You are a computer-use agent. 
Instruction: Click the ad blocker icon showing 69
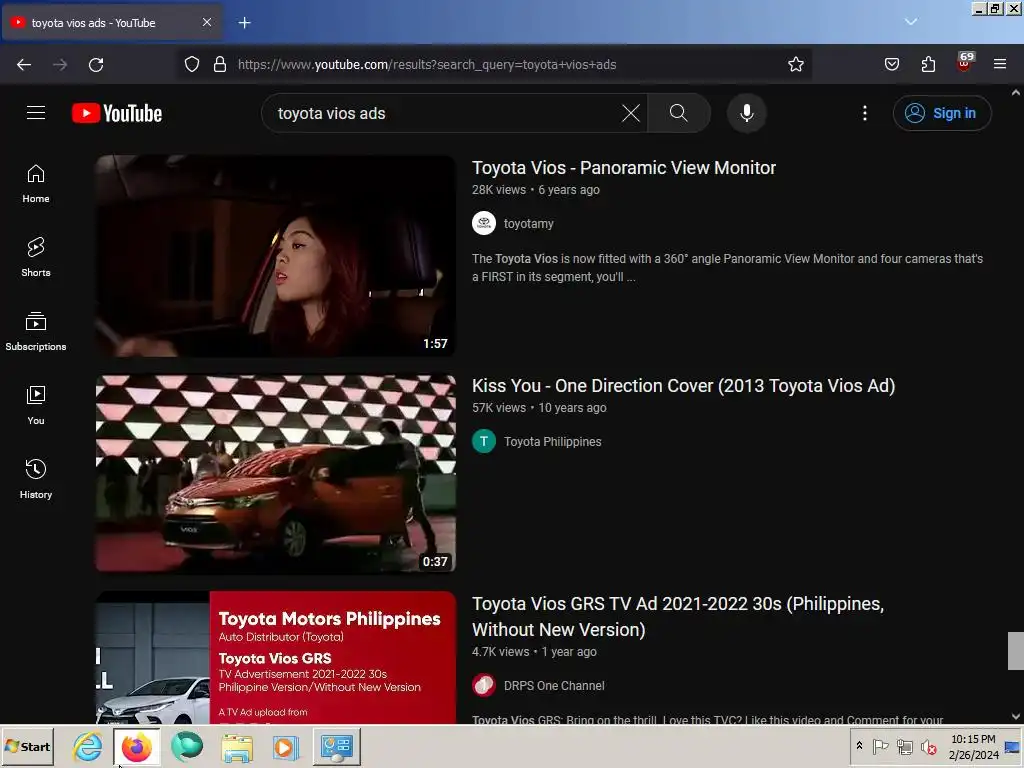pos(964,63)
